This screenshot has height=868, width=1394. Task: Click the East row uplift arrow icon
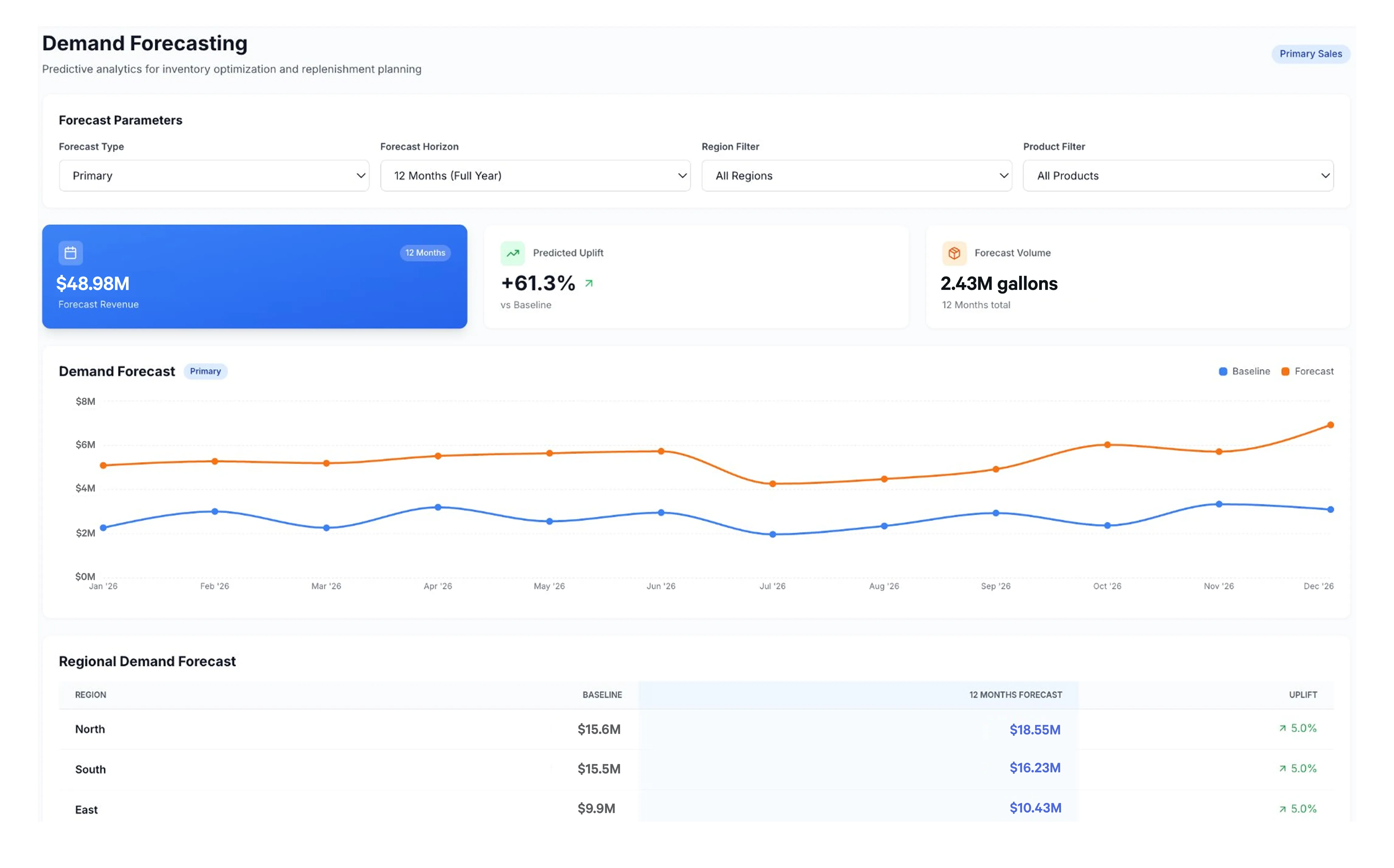1282,809
